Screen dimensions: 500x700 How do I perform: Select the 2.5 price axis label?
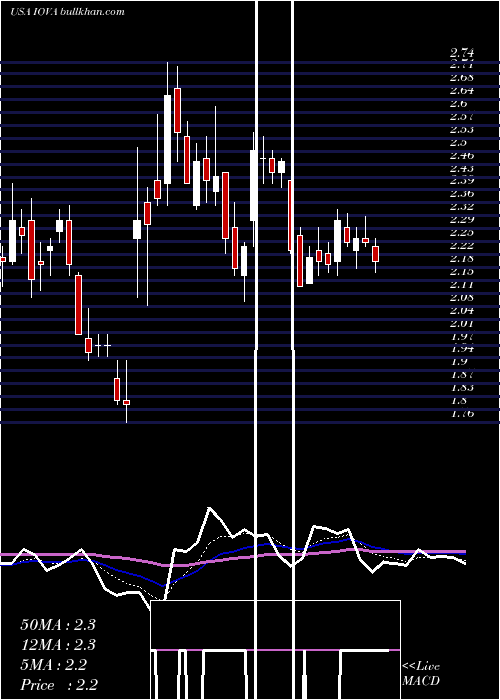coord(459,143)
